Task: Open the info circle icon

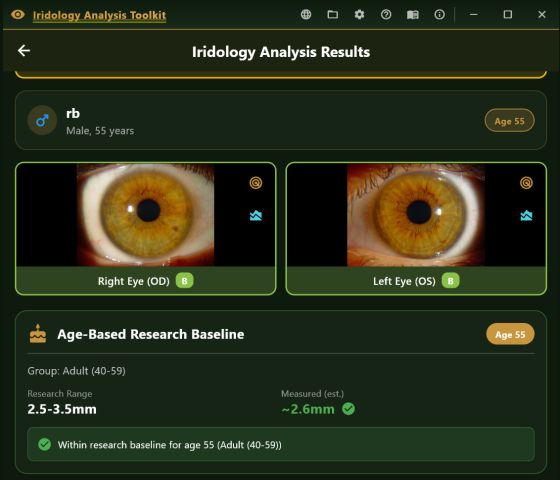Action: [x=439, y=15]
